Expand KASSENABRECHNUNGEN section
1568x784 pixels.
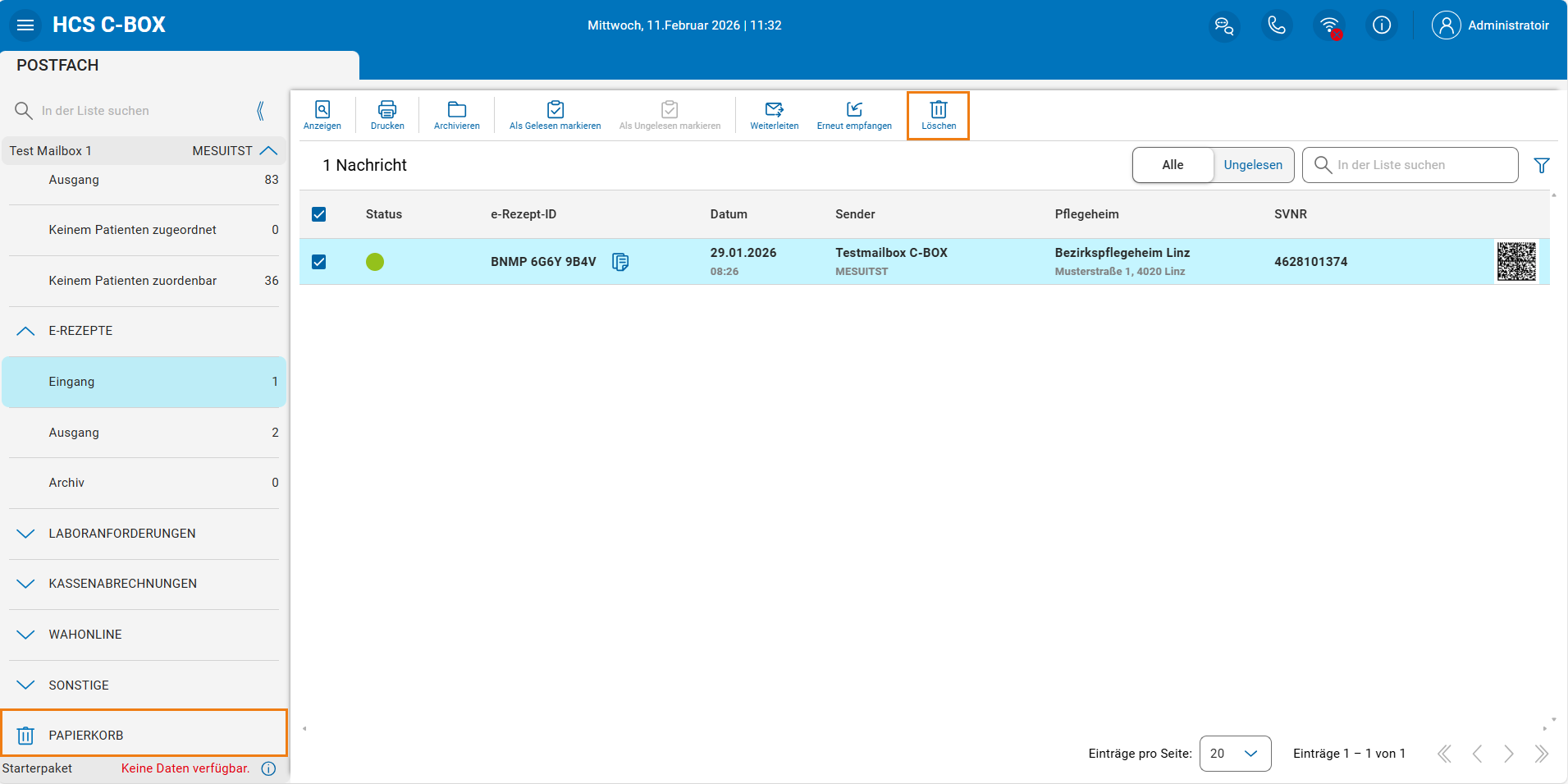pyautogui.click(x=25, y=584)
